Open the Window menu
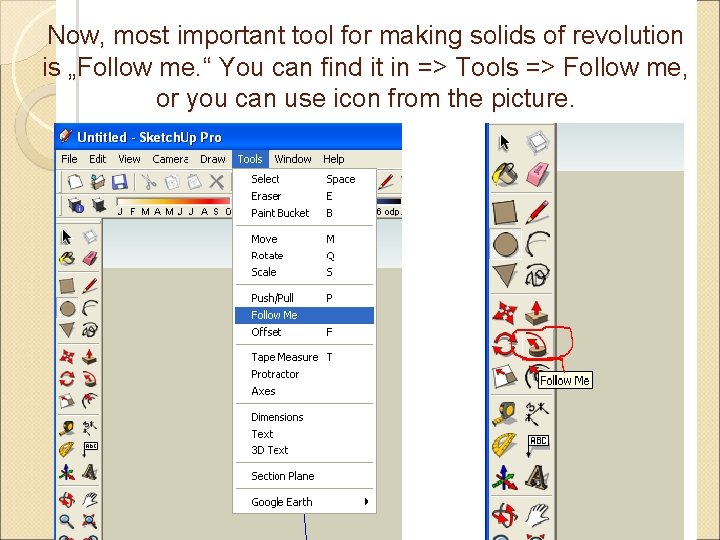Screen dimensions: 720x540 click(293, 159)
